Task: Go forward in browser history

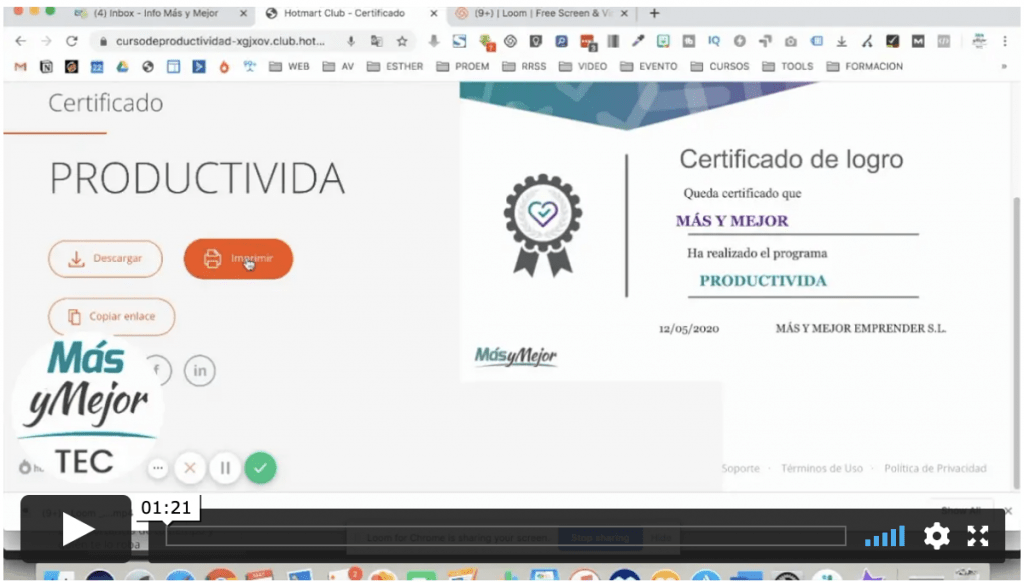Action: (x=46, y=41)
